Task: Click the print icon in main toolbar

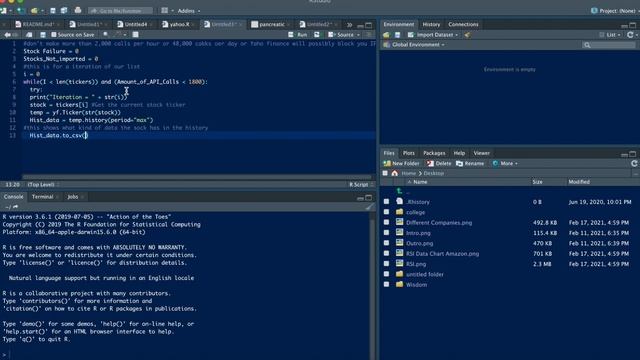Action: pyautogui.click(x=78, y=11)
